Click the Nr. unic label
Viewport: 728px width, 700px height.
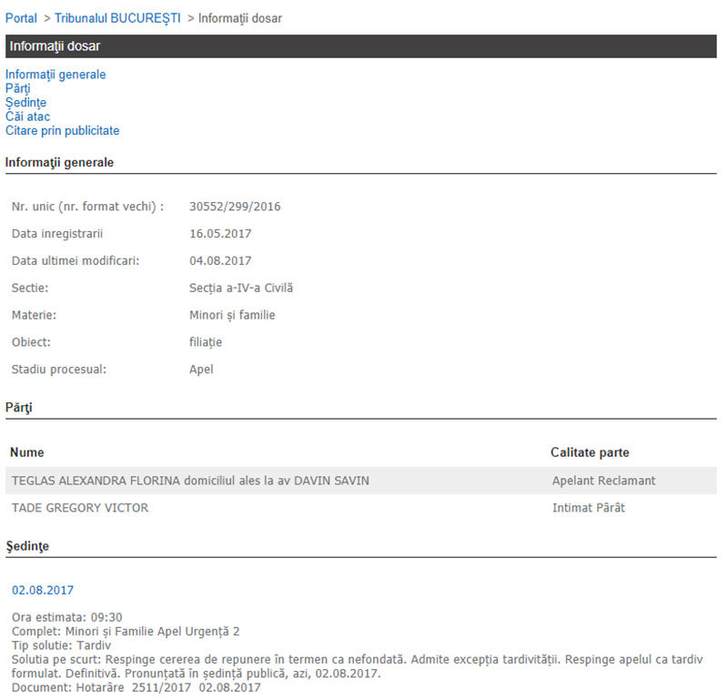click(88, 207)
